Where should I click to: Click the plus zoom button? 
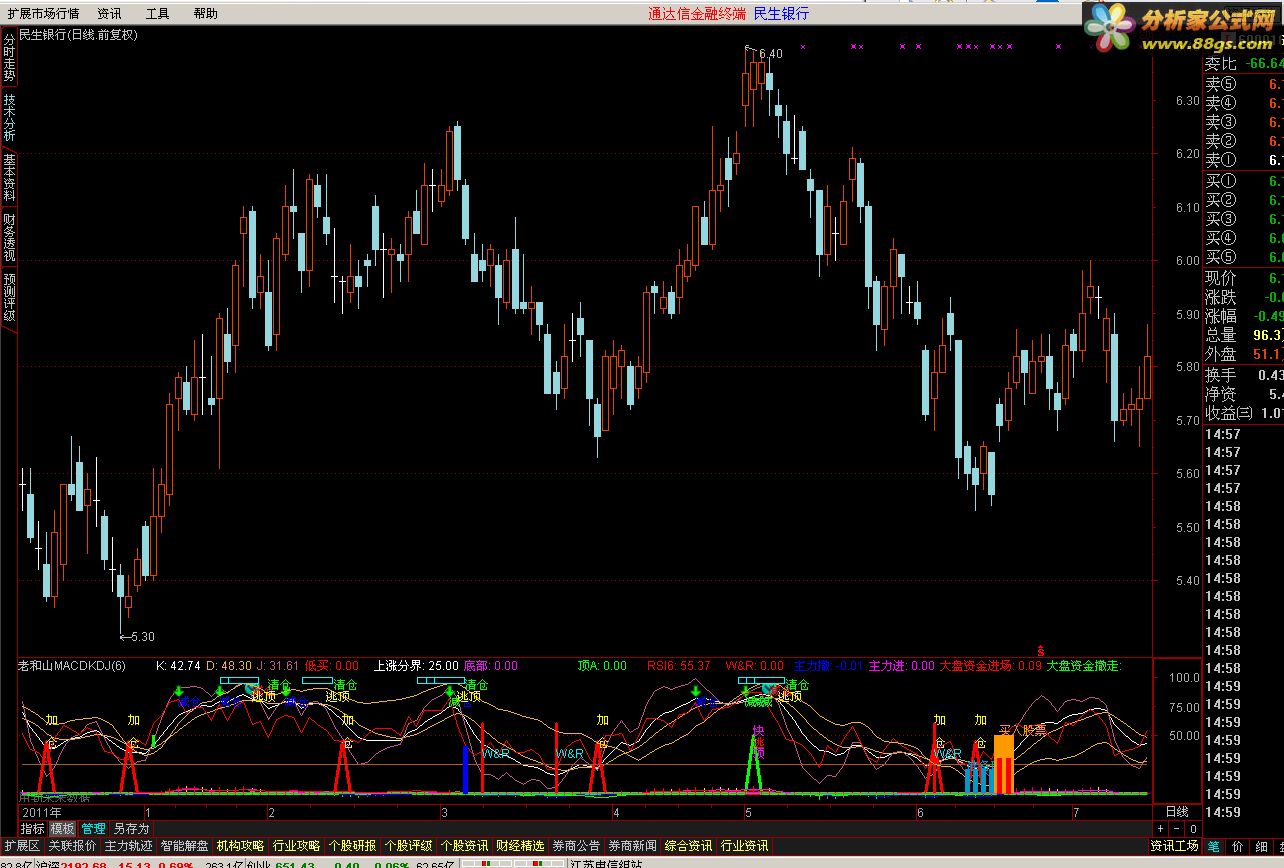tap(1160, 829)
